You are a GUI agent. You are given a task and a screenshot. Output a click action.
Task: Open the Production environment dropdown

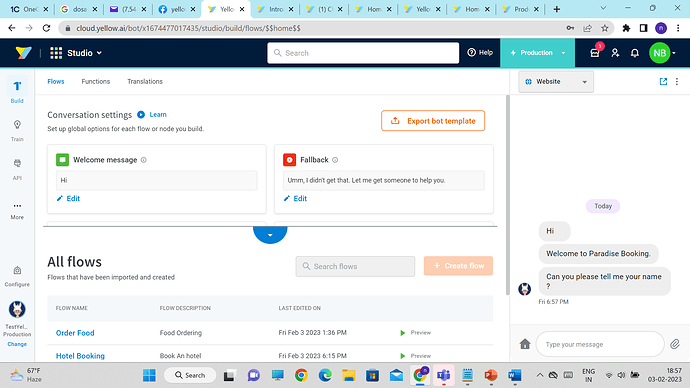537,53
